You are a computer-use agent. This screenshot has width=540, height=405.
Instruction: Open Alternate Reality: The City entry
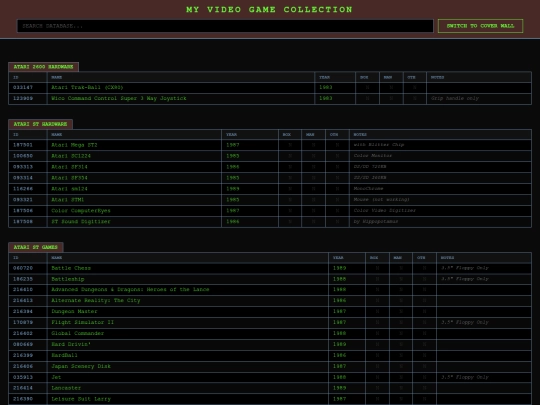pyautogui.click(x=96, y=301)
